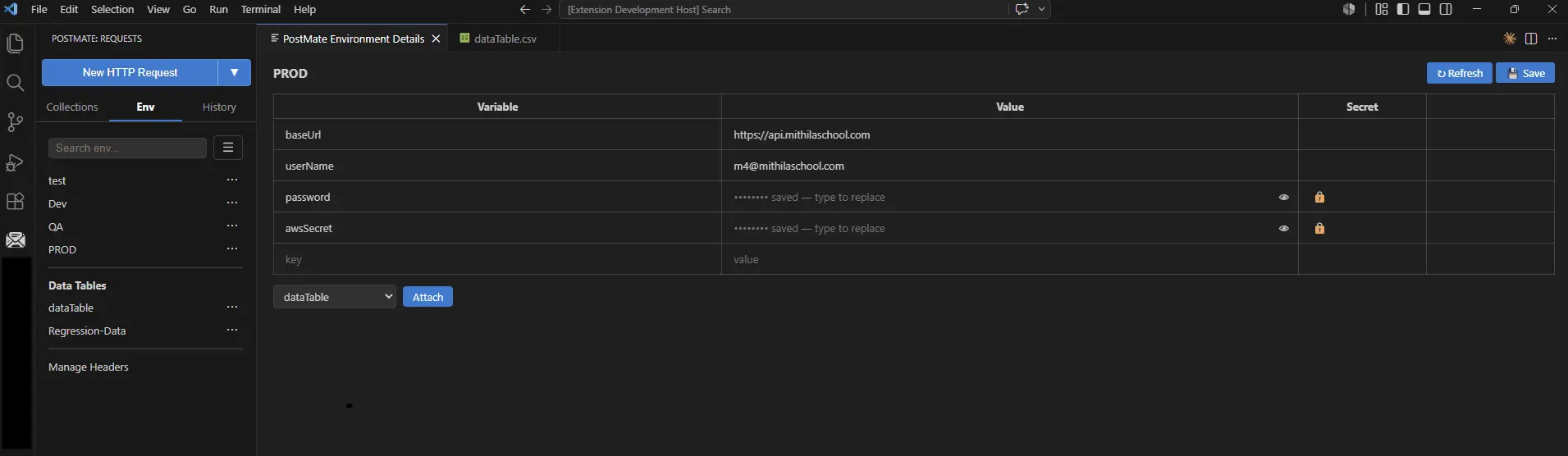Open the Selection menu
The width and height of the screenshot is (1568, 456).
(112, 10)
